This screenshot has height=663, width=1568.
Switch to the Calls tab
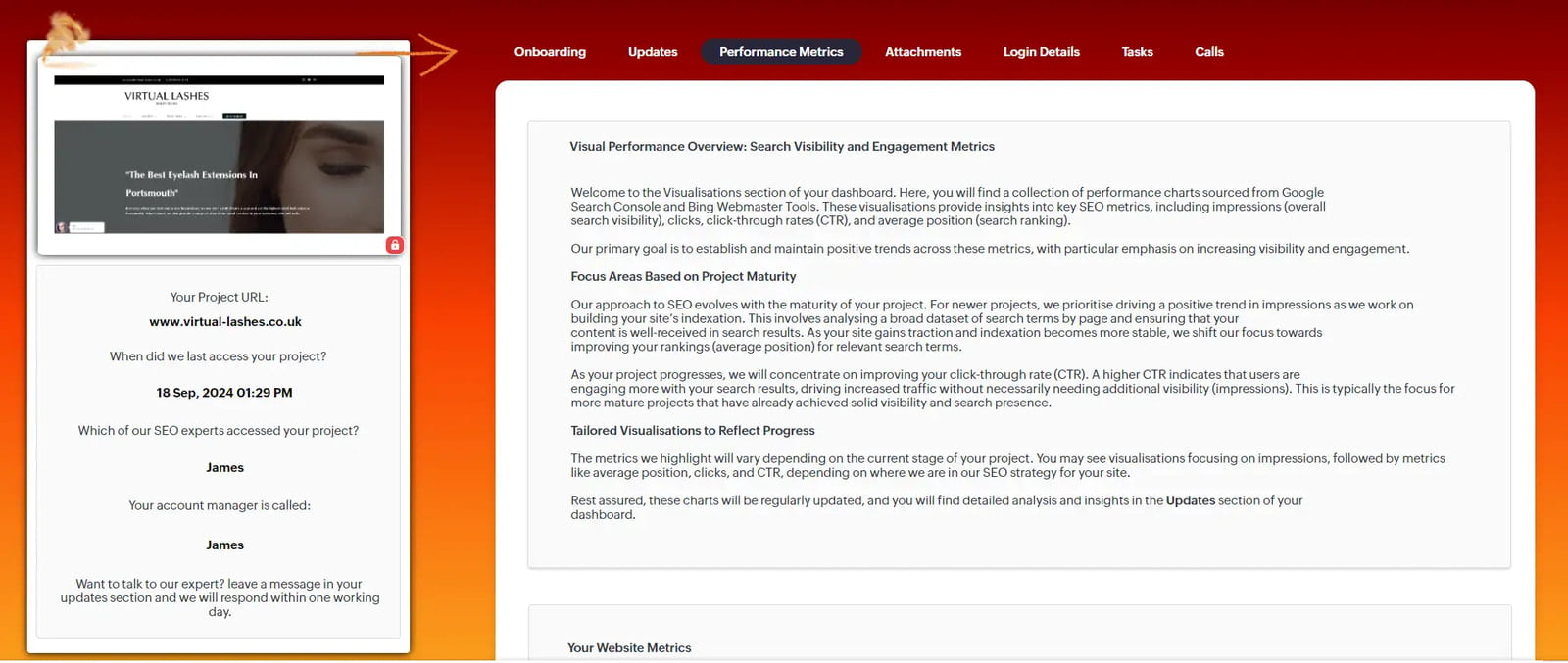(1209, 52)
